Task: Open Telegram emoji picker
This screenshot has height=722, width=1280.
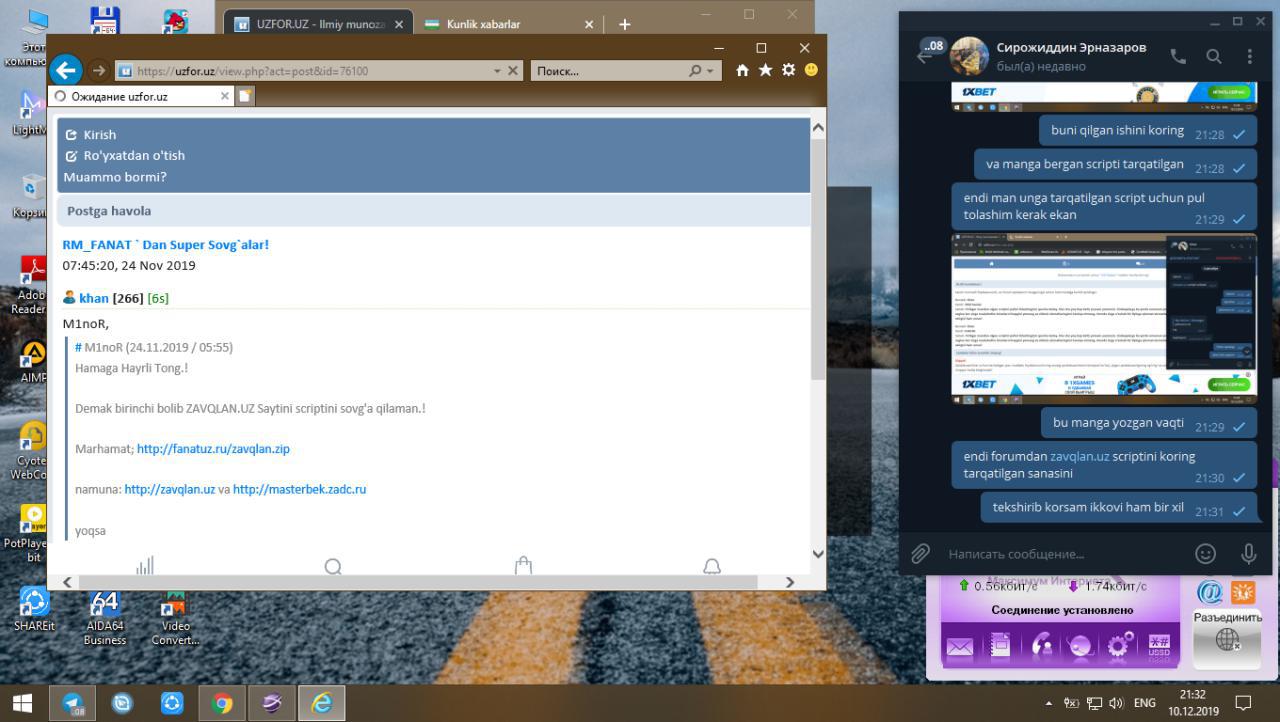Action: click(x=1206, y=553)
